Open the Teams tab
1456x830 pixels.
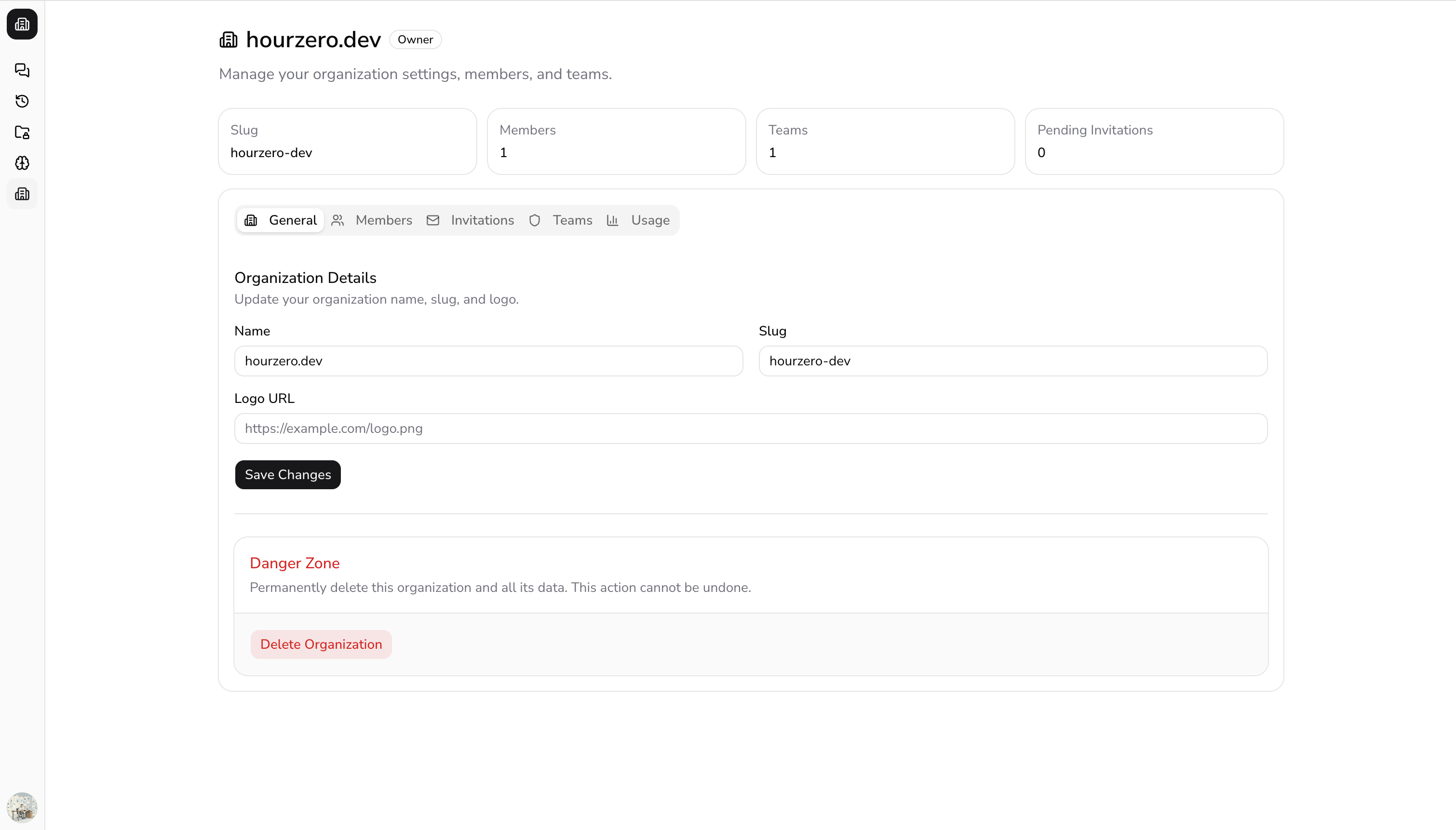(x=561, y=220)
